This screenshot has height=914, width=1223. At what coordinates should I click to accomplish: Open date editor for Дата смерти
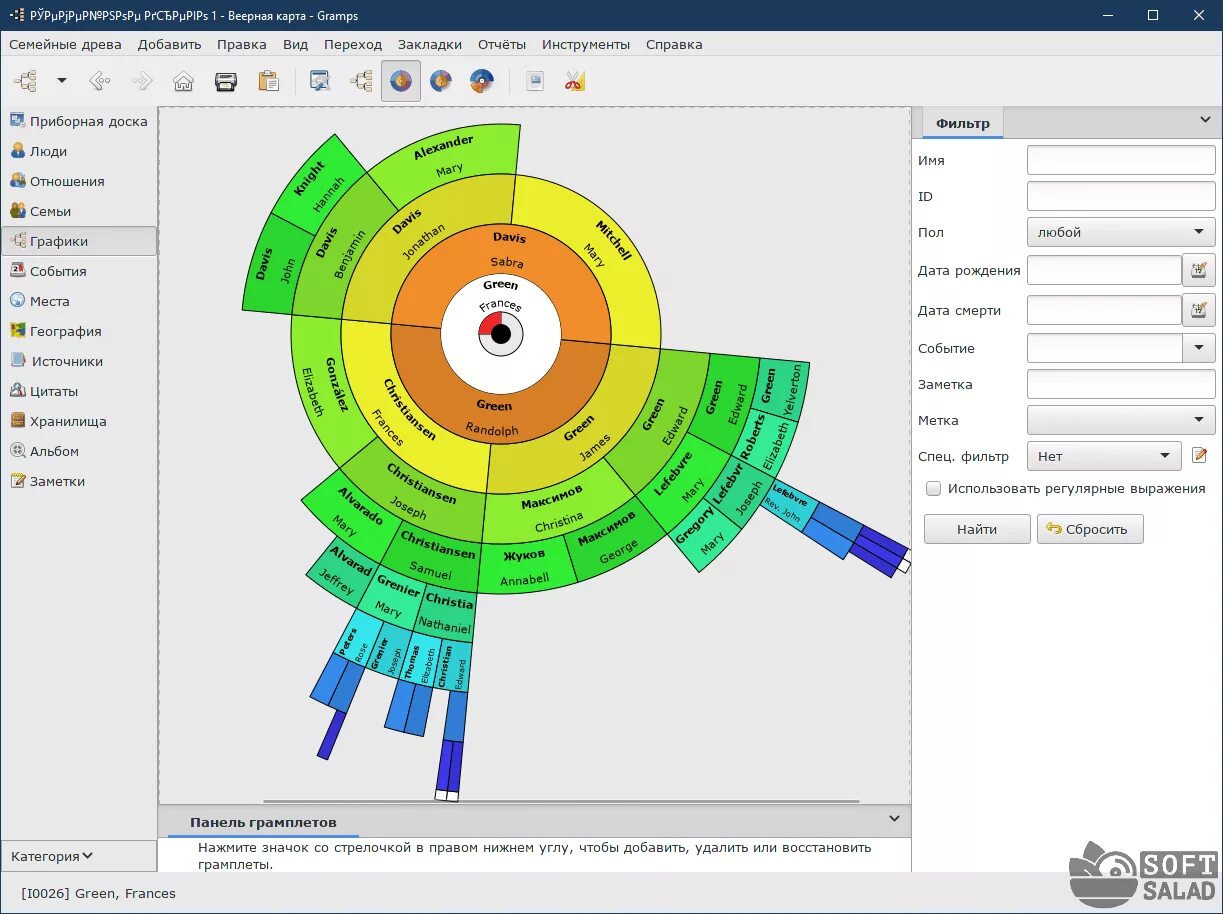(1199, 310)
